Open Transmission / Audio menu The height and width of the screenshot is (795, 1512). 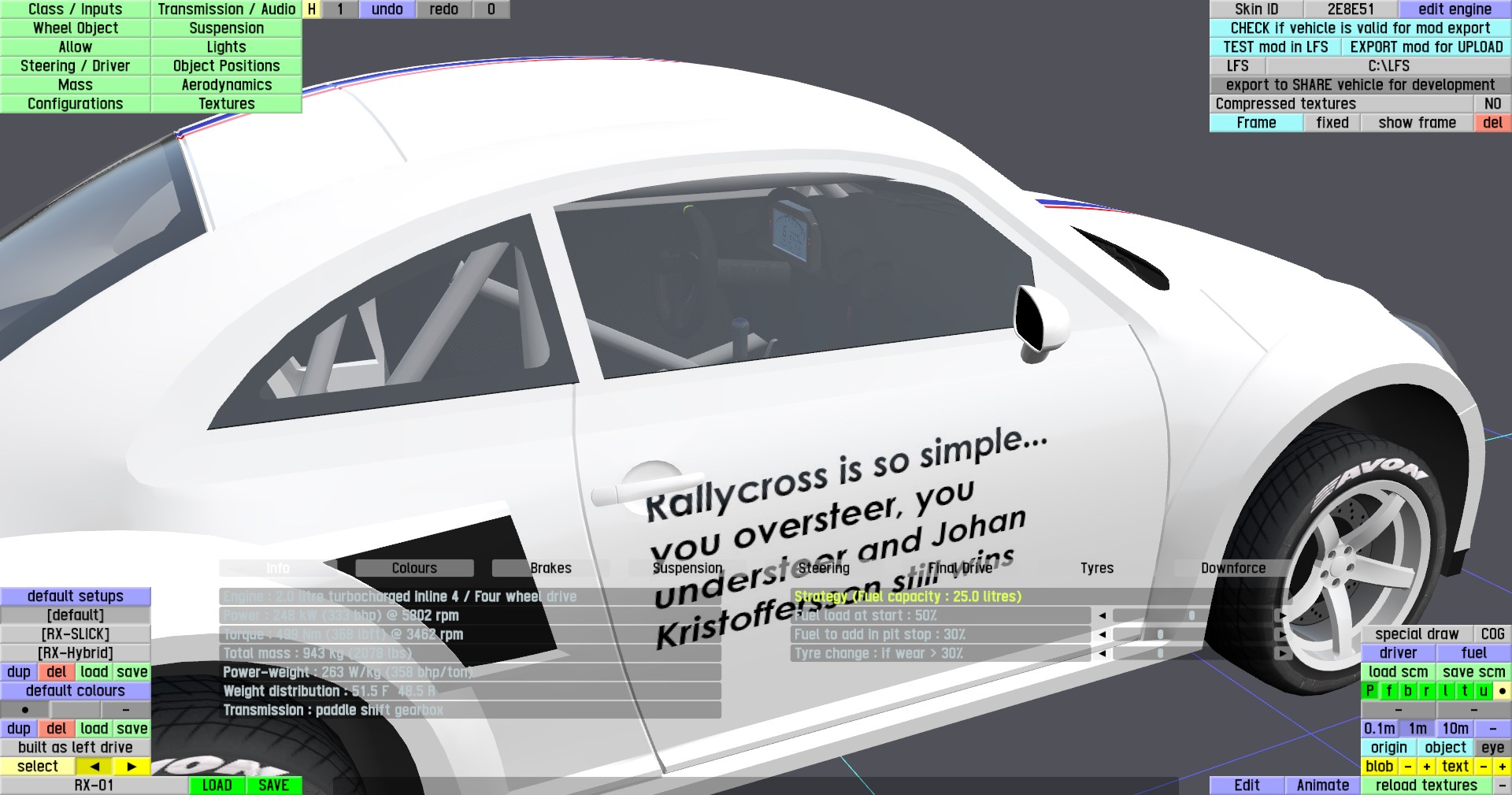coord(227,9)
